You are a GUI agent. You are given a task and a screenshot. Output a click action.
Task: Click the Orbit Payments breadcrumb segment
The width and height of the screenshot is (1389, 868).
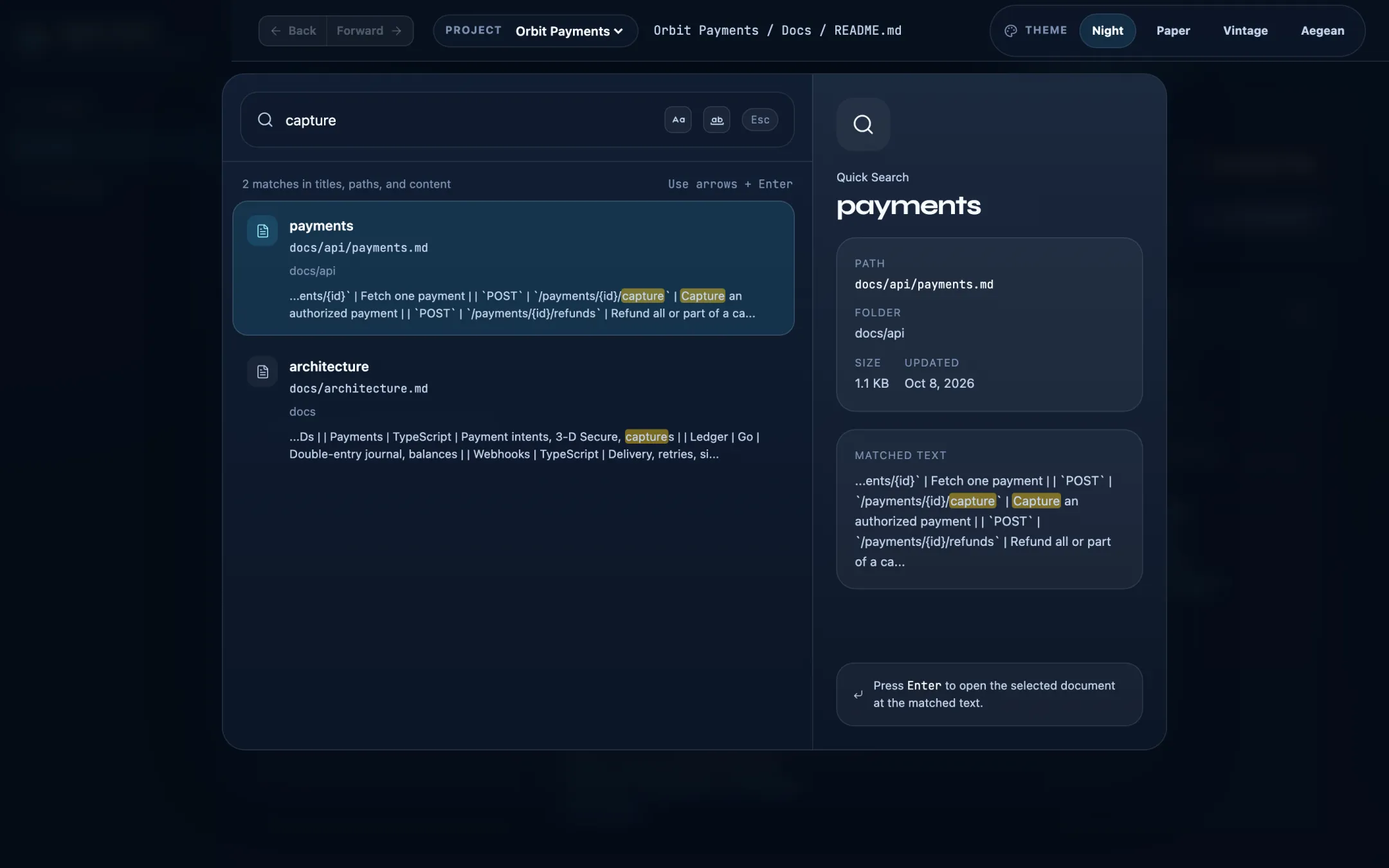pyautogui.click(x=706, y=30)
